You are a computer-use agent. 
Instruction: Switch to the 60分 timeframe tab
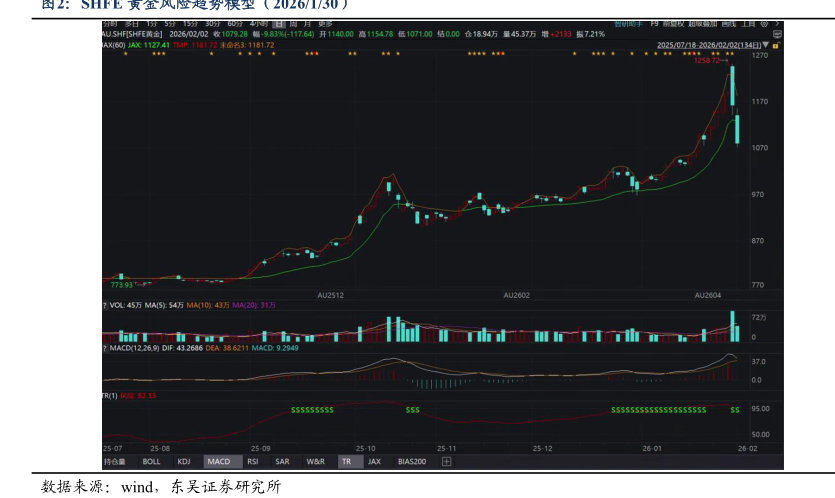(x=234, y=22)
